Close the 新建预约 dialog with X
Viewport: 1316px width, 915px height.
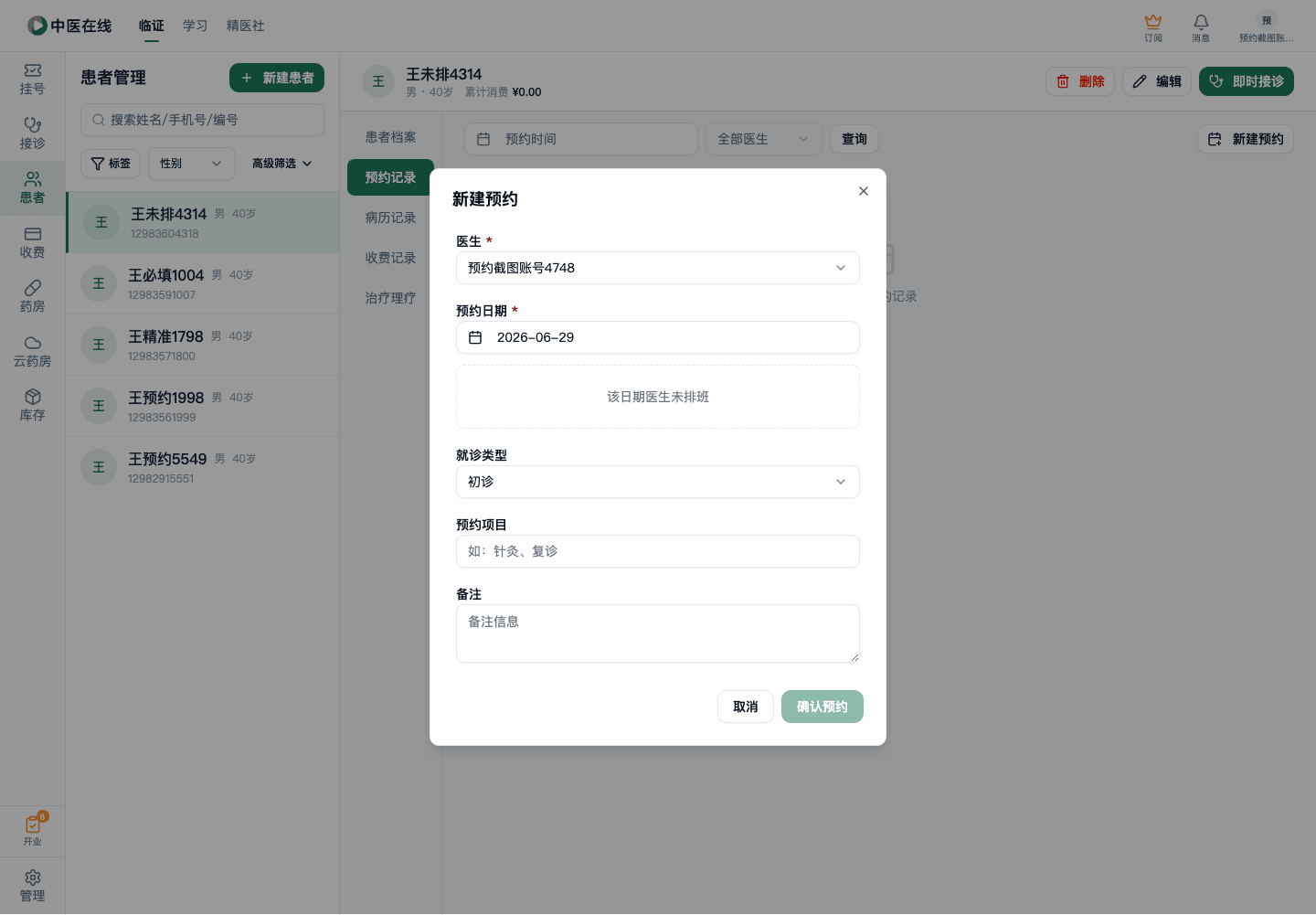coord(864,191)
